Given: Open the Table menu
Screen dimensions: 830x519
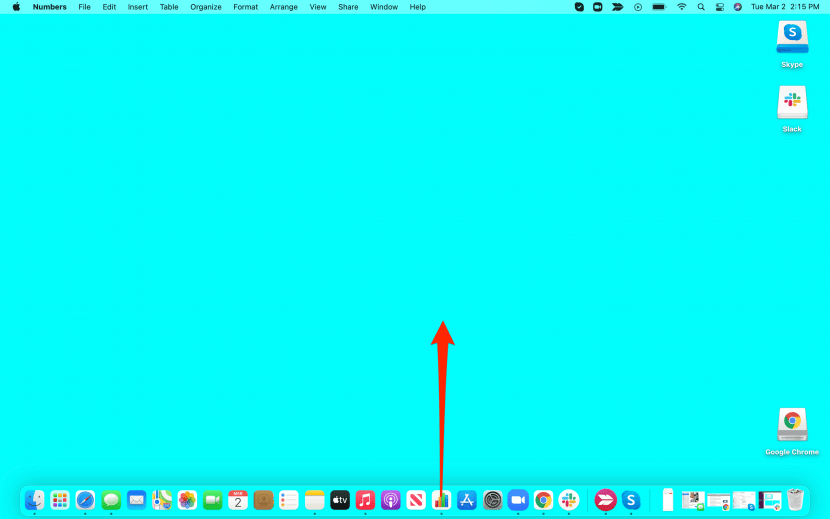Looking at the screenshot, I should (x=169, y=7).
